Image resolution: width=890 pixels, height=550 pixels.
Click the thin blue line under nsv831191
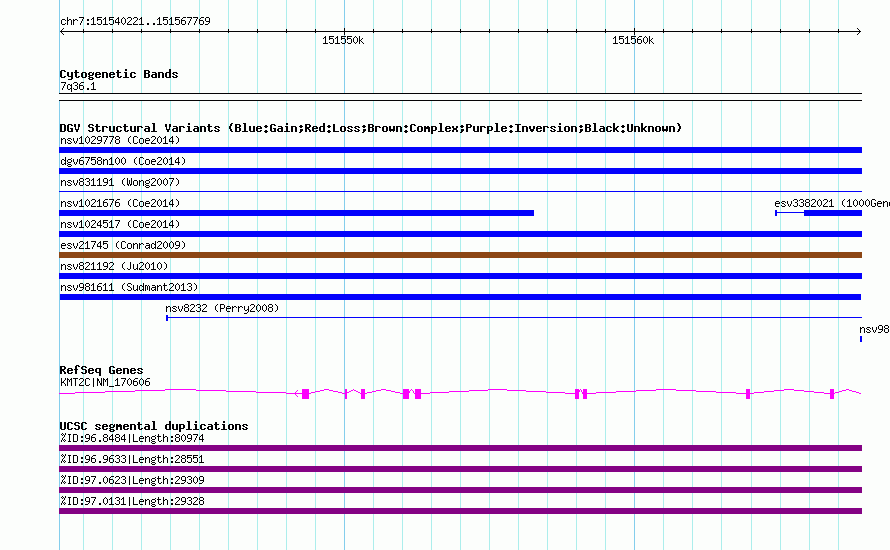460,192
